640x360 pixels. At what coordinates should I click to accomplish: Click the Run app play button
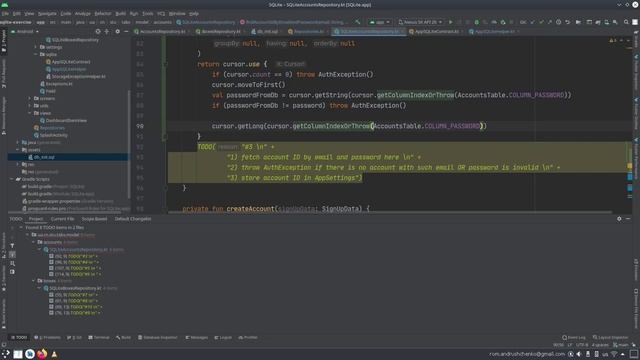point(451,22)
